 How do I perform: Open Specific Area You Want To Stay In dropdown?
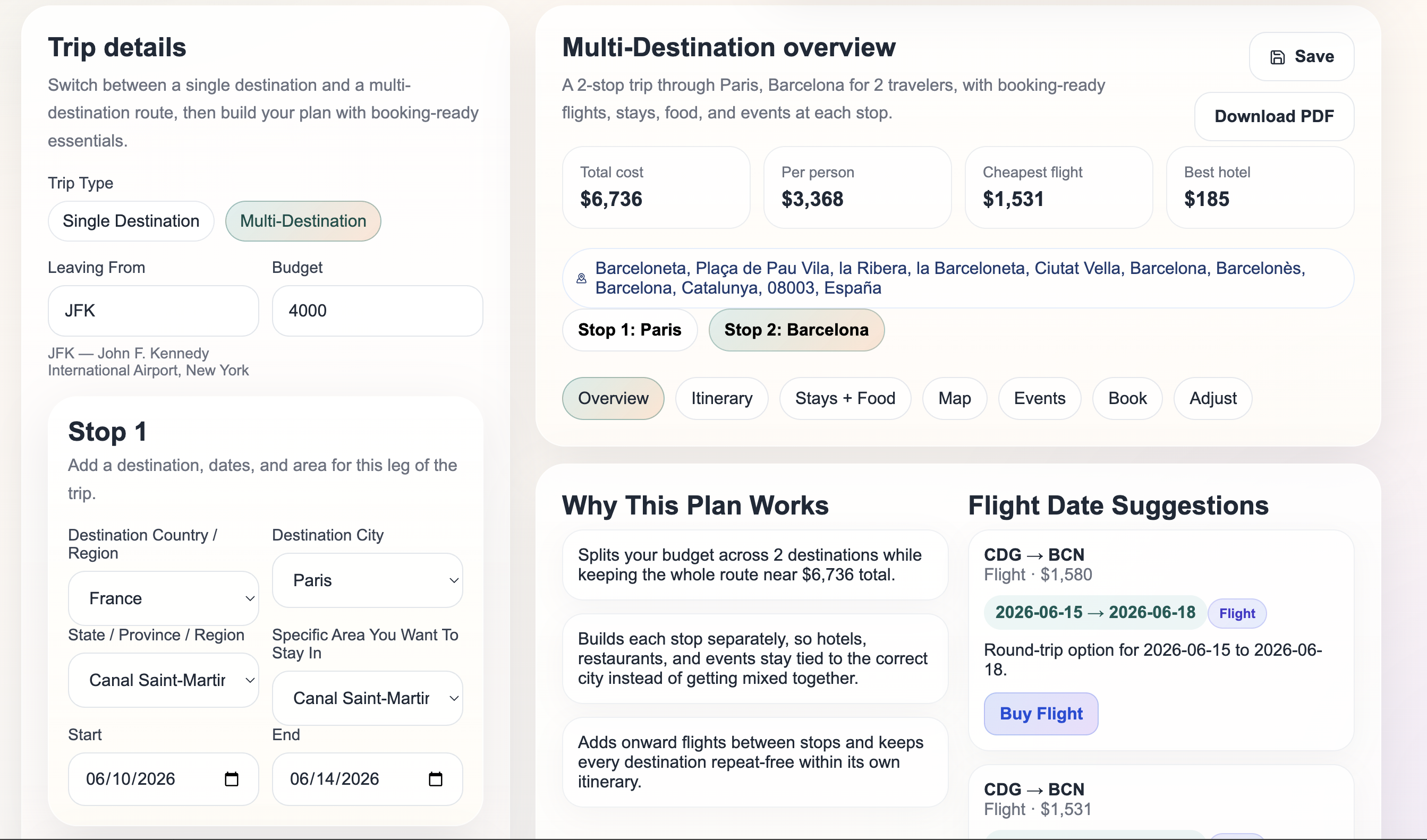point(367,698)
